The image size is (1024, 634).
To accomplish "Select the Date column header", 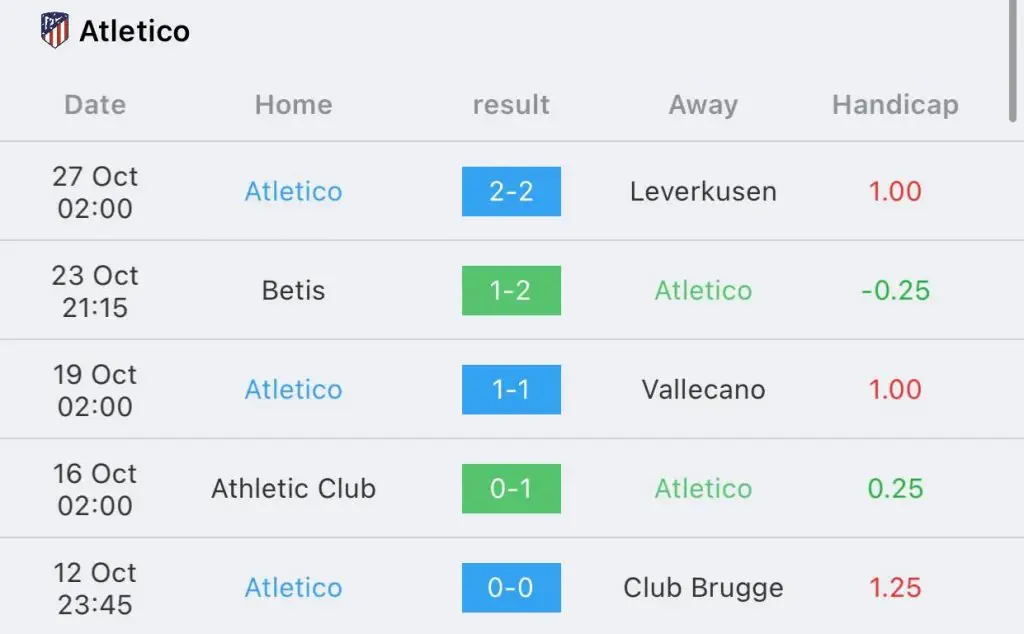I will click(95, 104).
